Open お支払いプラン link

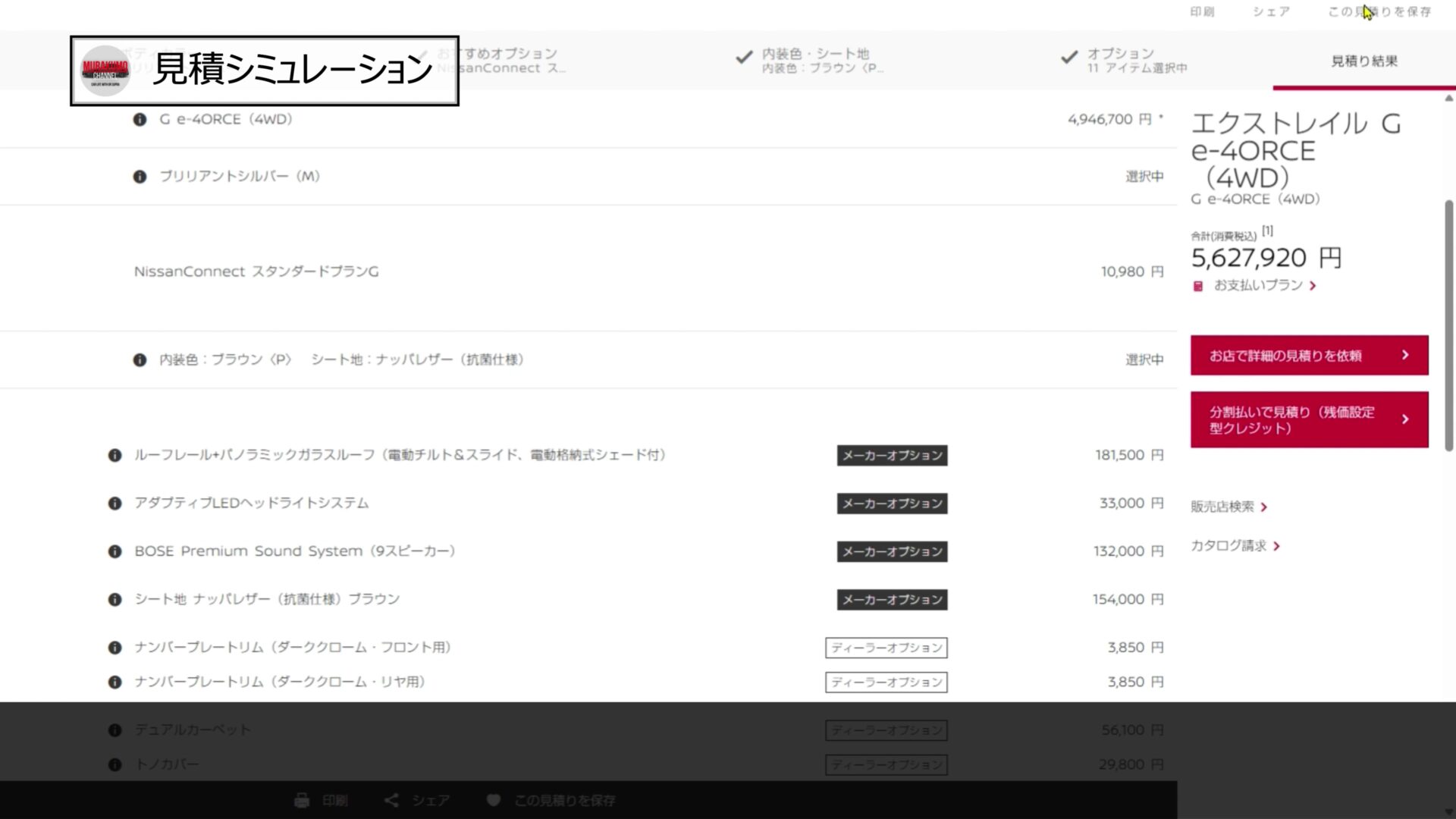point(1265,285)
